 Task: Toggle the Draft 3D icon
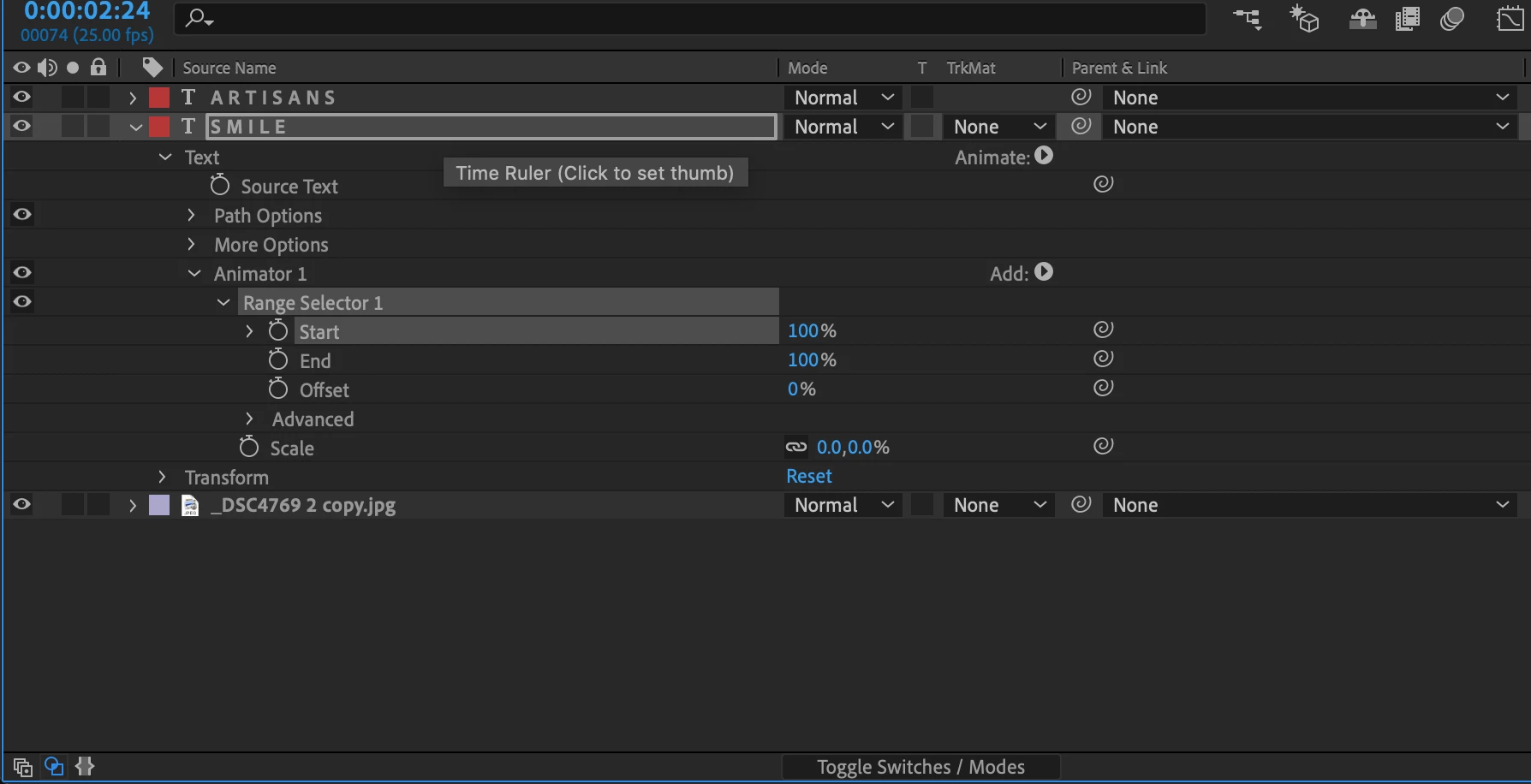pos(1304,19)
